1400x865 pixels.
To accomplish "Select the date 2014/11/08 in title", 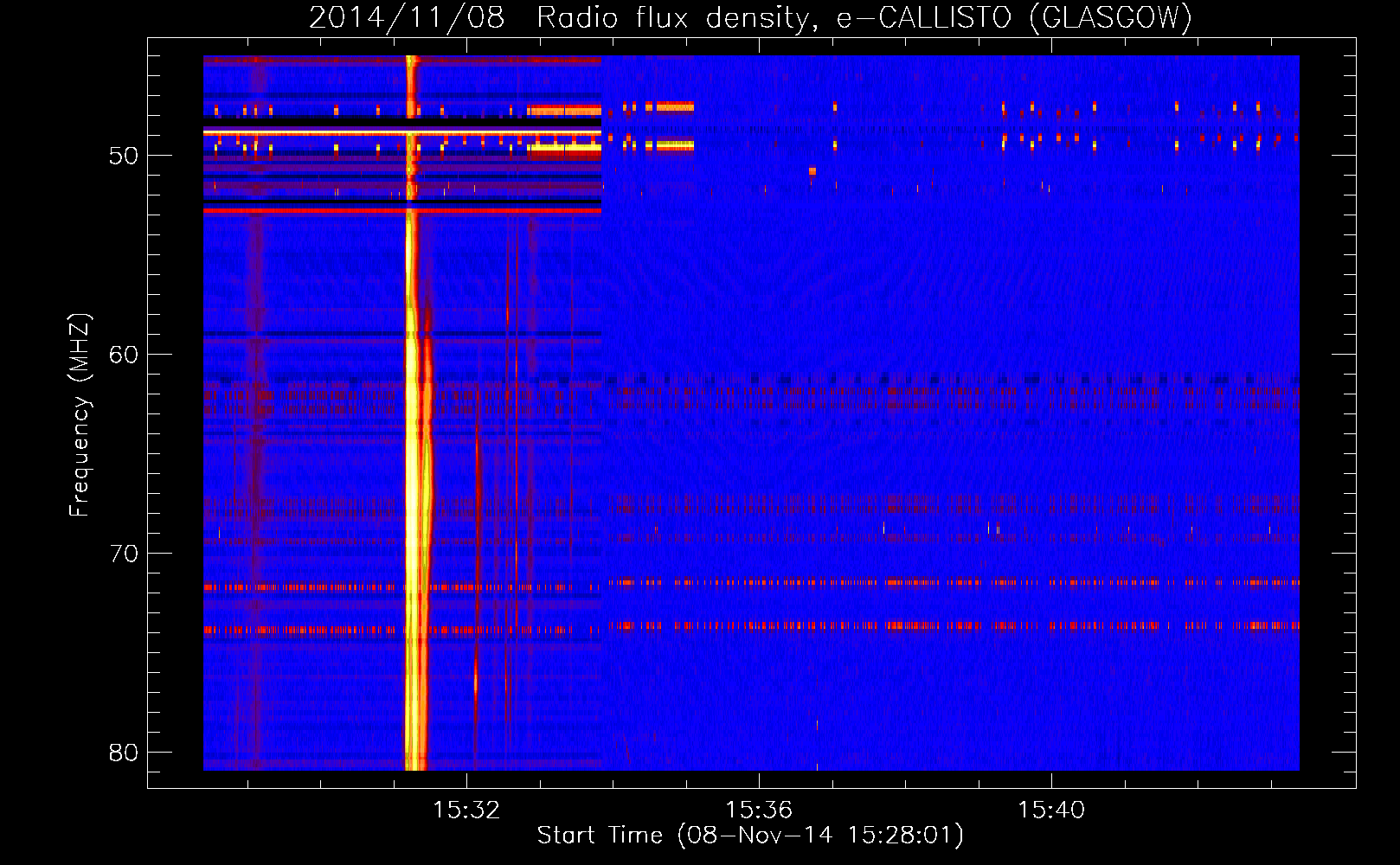I will [x=407, y=17].
